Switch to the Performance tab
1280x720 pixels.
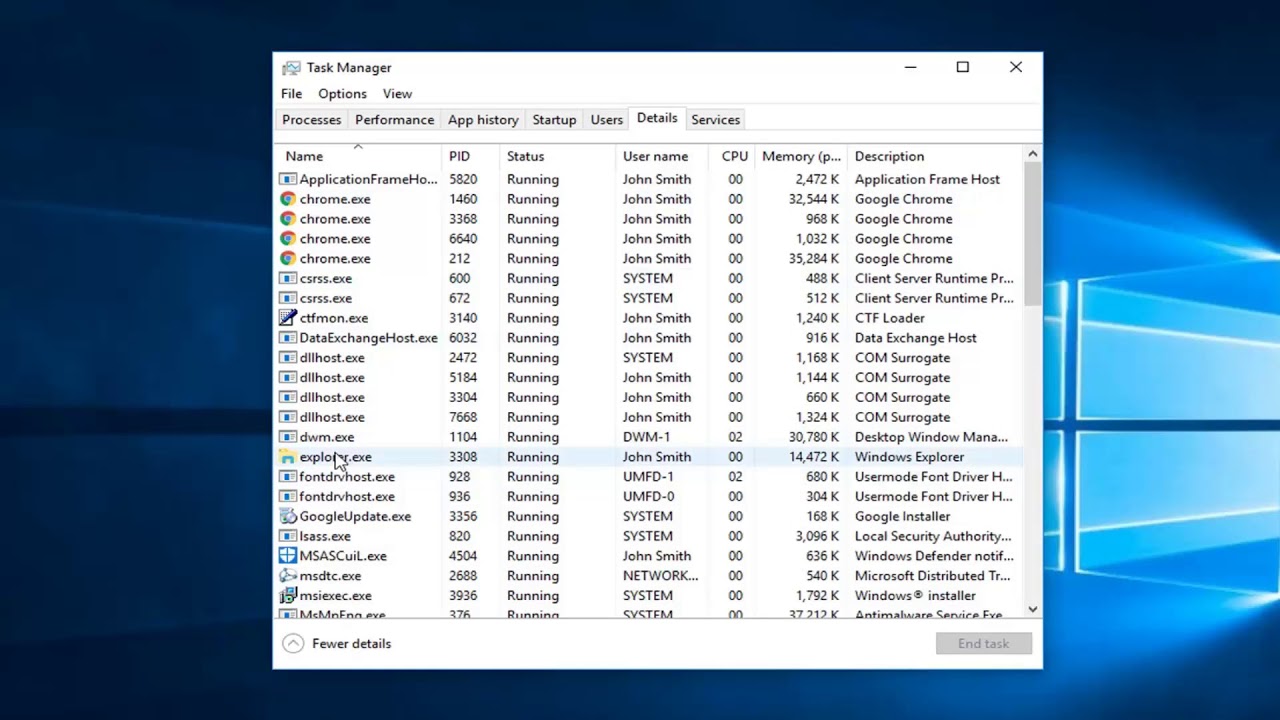(x=394, y=120)
